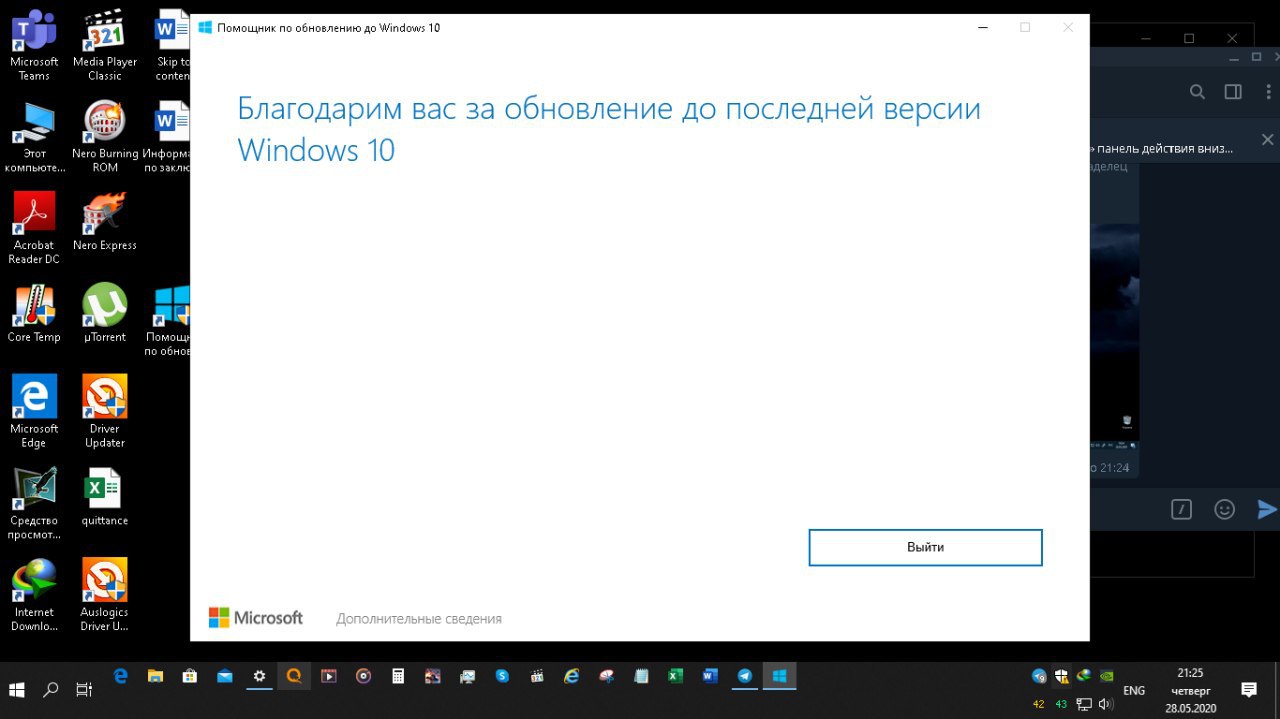1280x719 pixels.
Task: Select Microsoft Edge desktop icon
Action: coord(34,412)
